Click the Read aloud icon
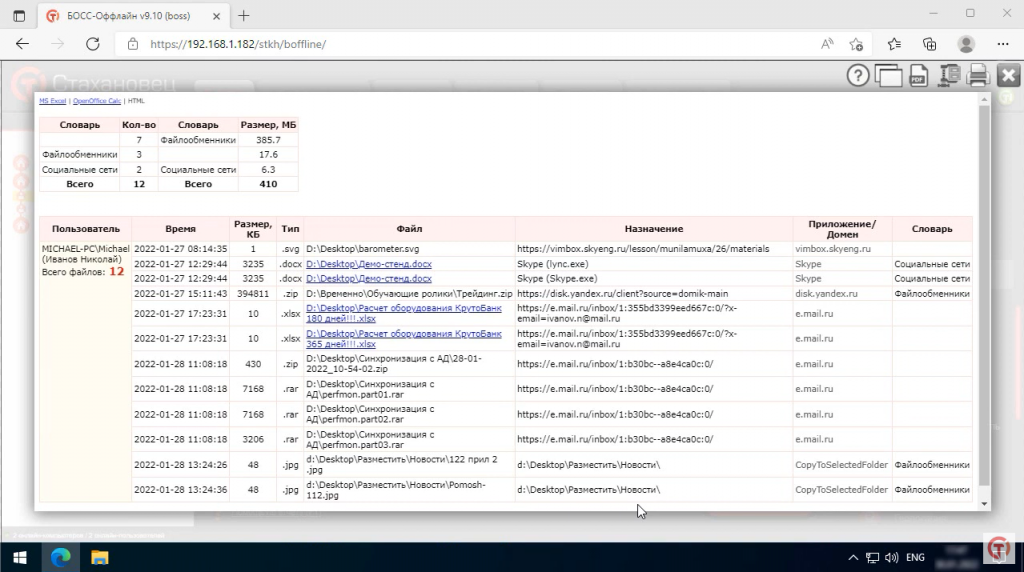This screenshot has width=1024, height=572. [827, 44]
